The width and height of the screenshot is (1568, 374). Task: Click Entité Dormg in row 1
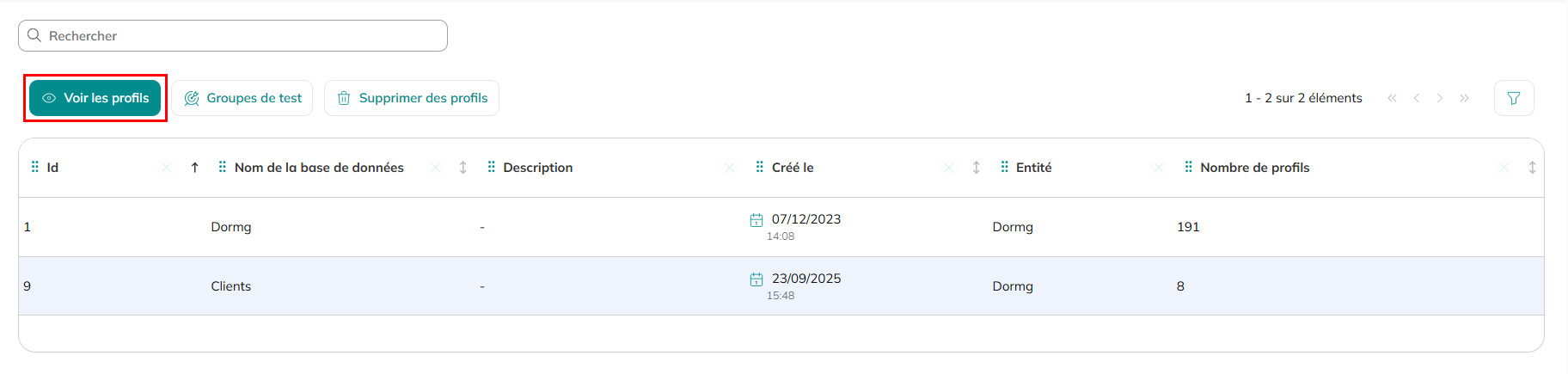[1013, 227]
